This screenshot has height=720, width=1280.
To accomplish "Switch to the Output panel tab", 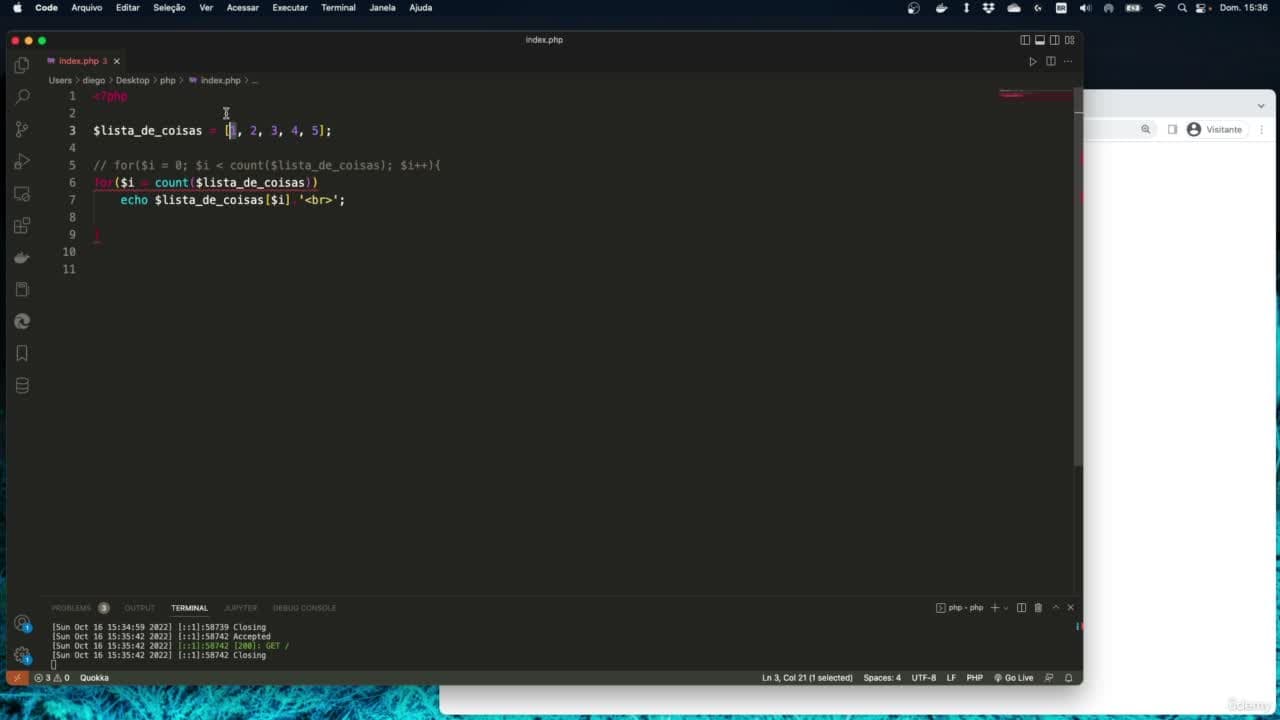I will pos(140,608).
